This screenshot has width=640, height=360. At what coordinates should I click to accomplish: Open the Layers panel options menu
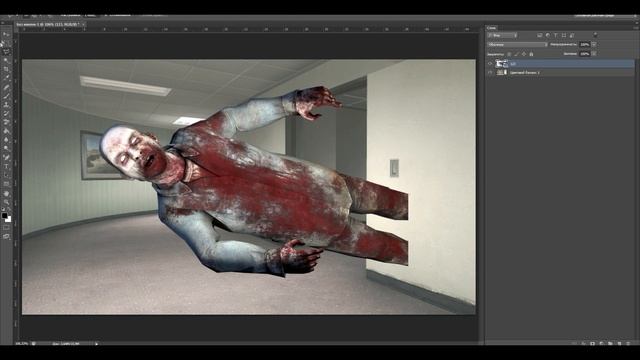click(636, 28)
